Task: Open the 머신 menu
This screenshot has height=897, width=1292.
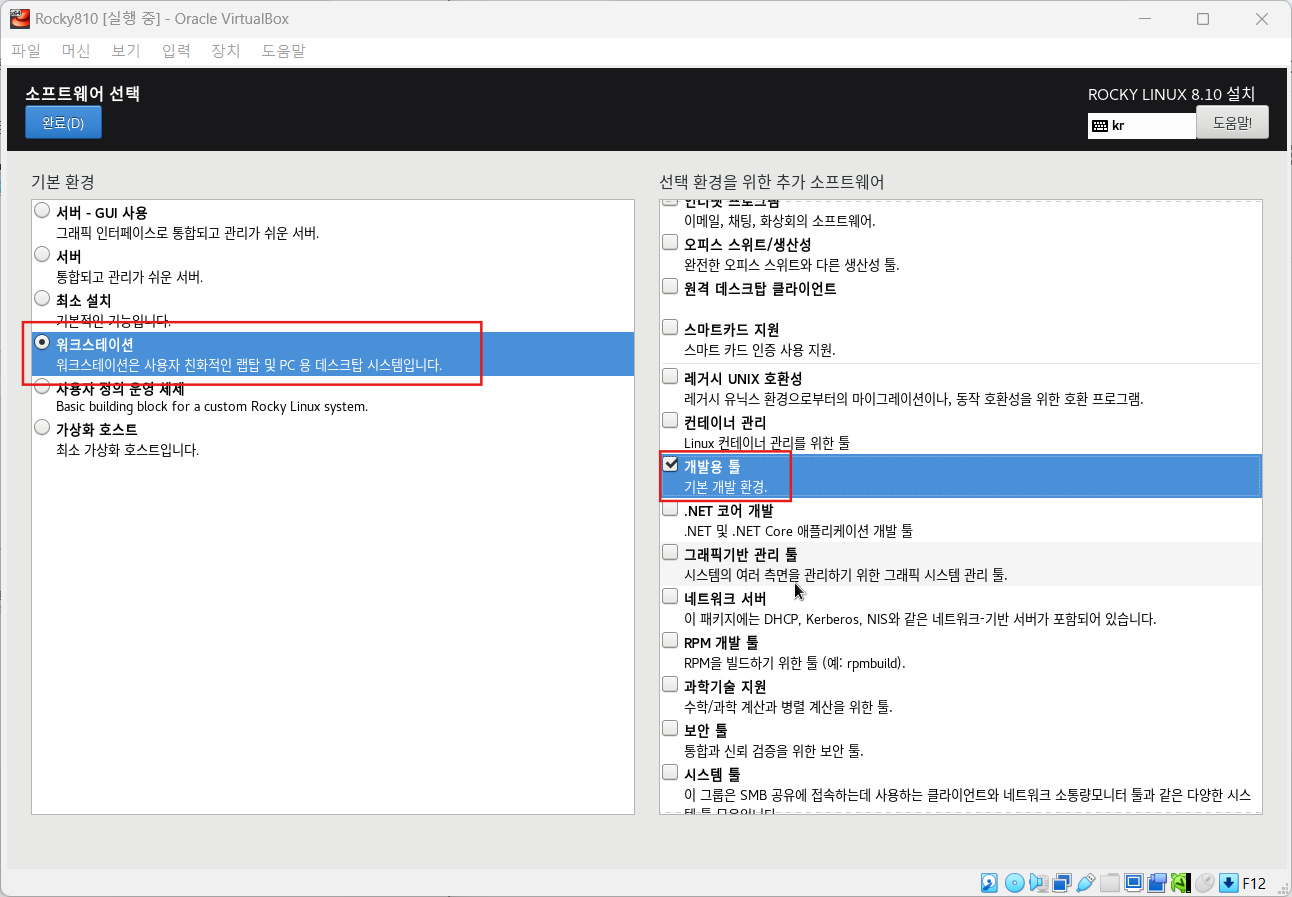Action: (x=76, y=51)
